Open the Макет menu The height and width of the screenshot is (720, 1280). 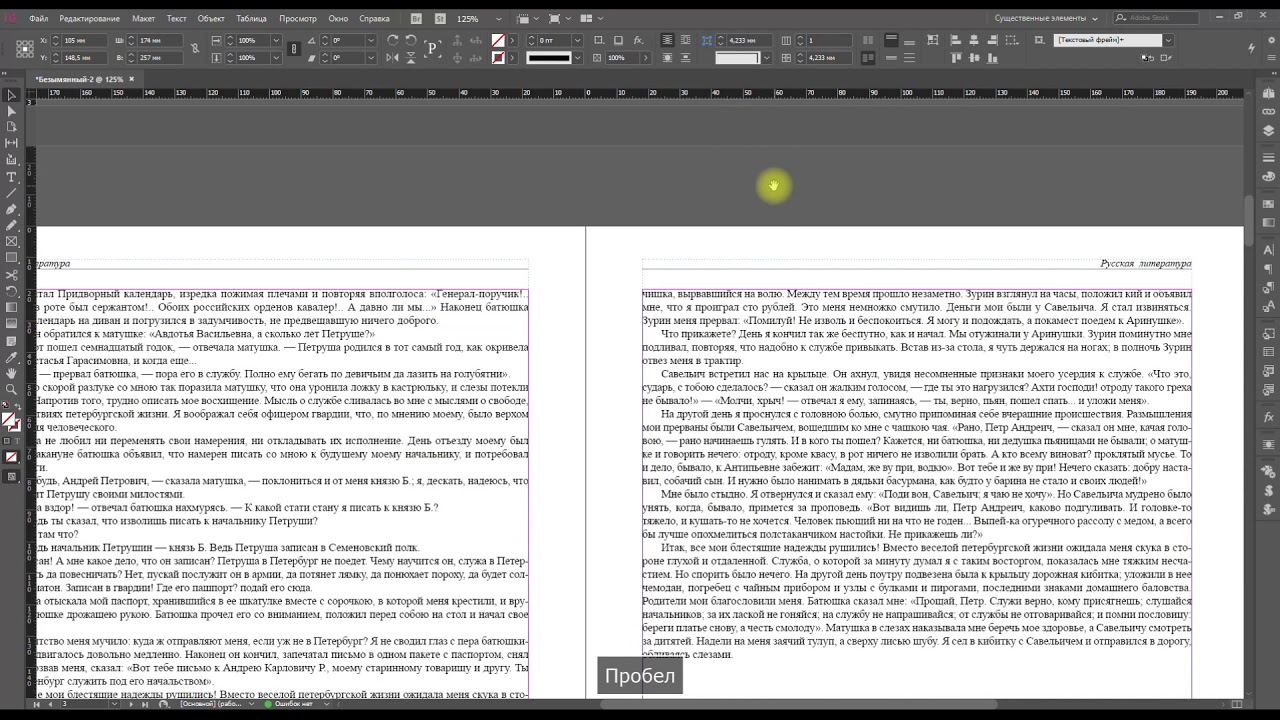pos(143,18)
